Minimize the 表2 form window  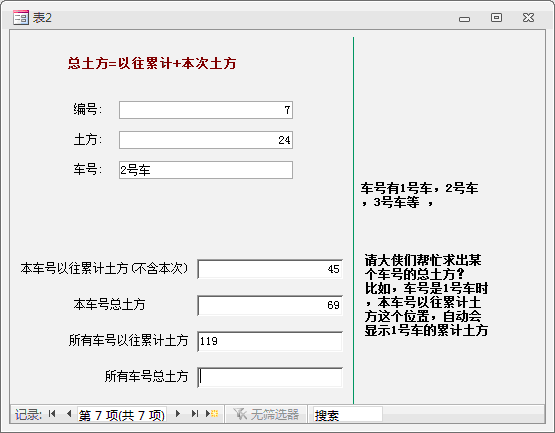click(464, 19)
